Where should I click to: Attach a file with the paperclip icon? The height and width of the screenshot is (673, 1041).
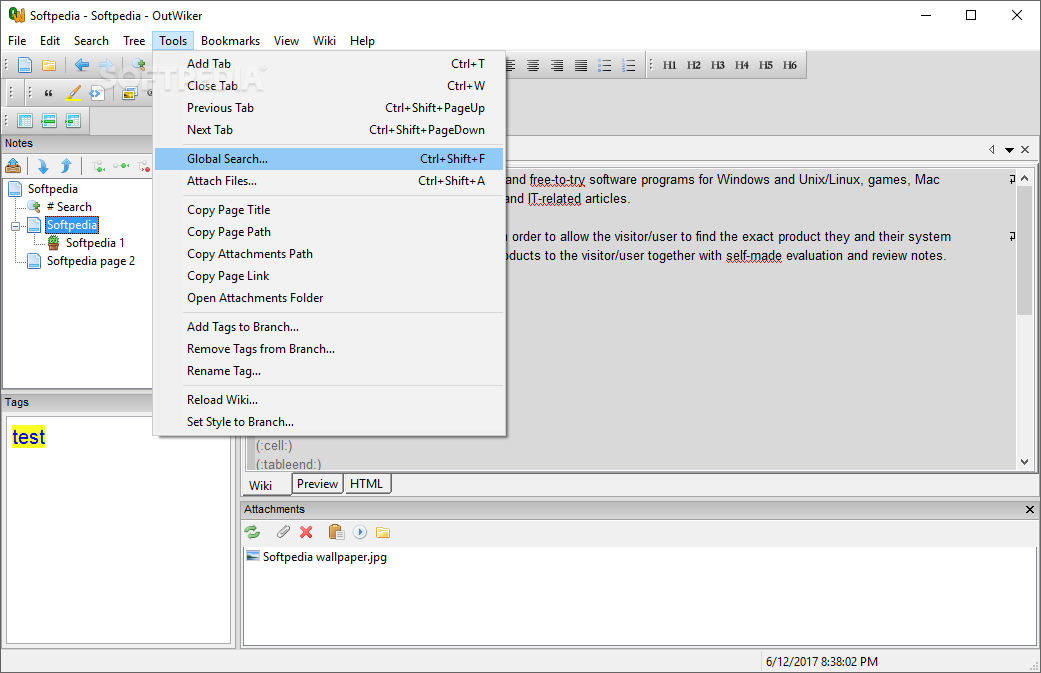coord(283,532)
